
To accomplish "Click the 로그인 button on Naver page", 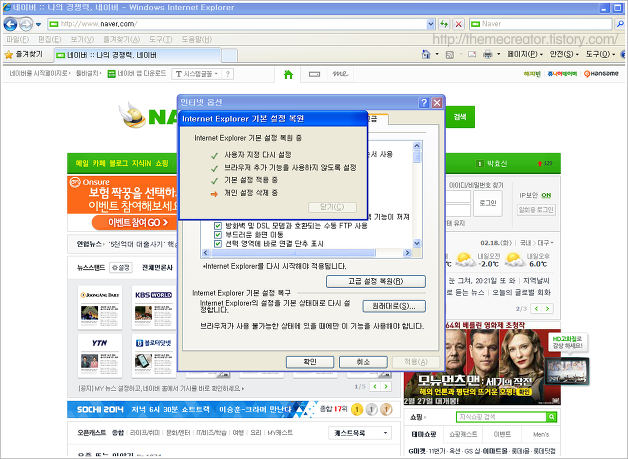I will click(x=487, y=203).
